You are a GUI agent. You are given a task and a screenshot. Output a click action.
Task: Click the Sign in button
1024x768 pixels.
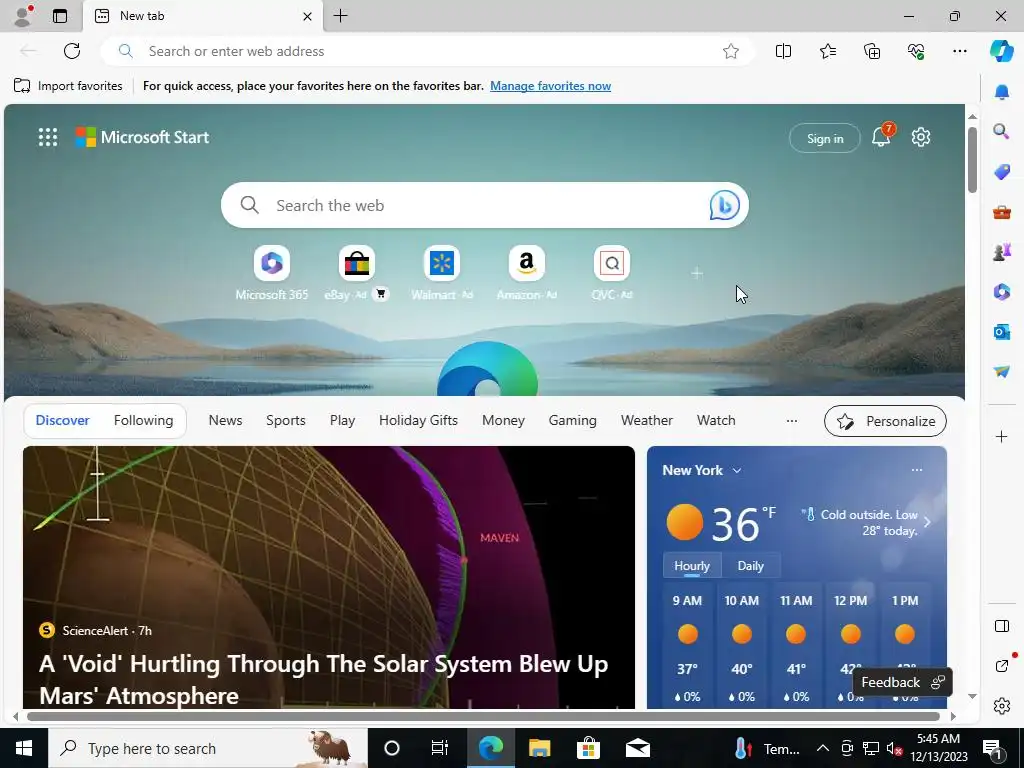click(825, 138)
